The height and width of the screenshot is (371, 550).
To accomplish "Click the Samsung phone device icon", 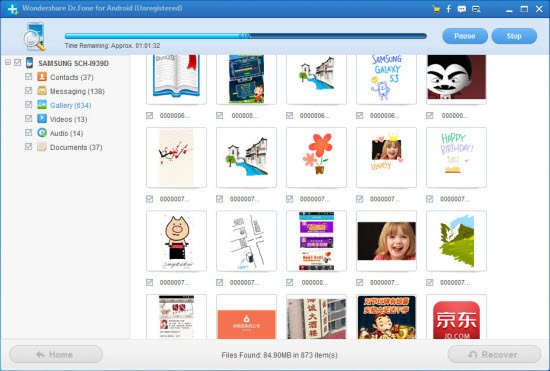I will click(29, 63).
